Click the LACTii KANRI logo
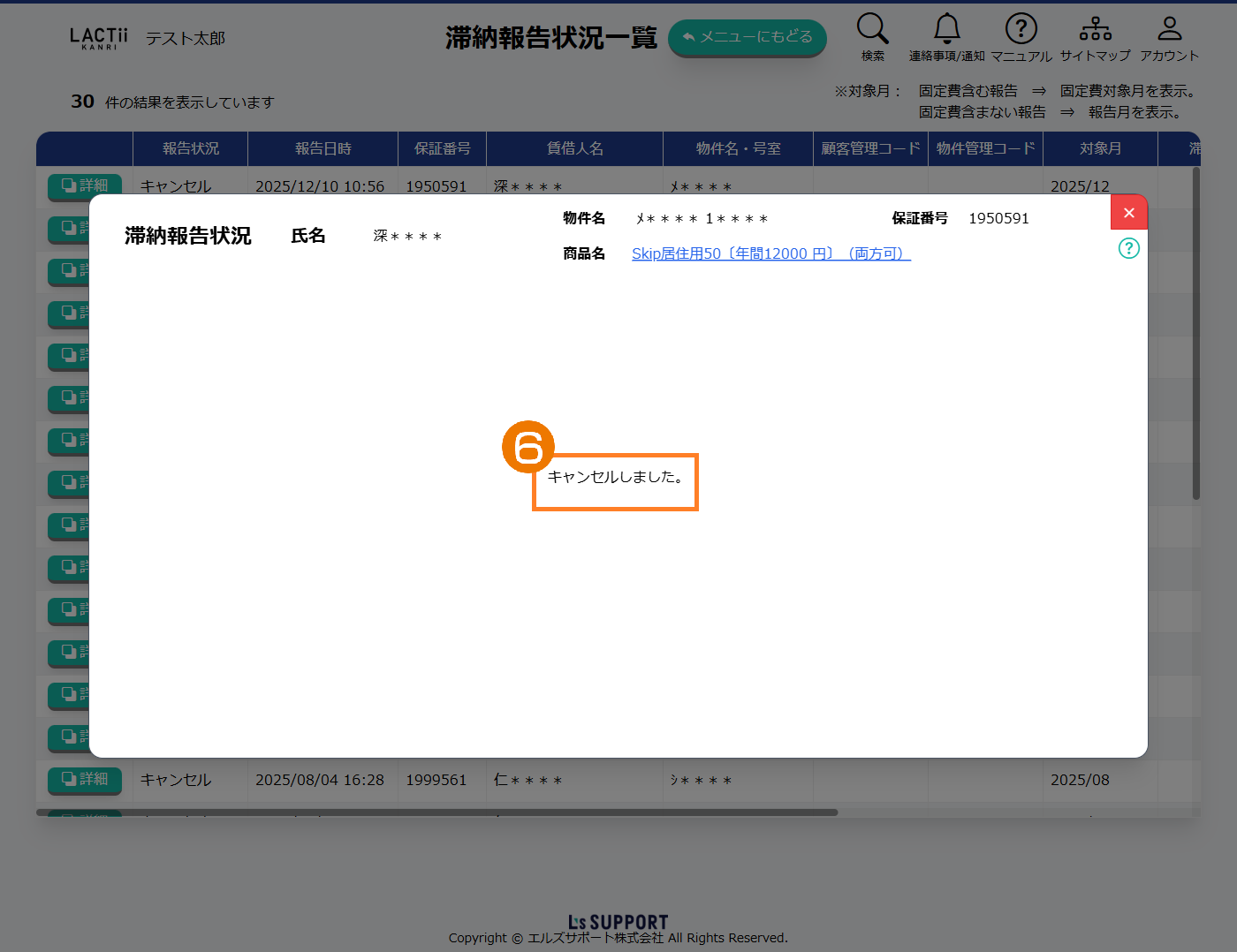Image resolution: width=1237 pixels, height=952 pixels. [x=98, y=38]
